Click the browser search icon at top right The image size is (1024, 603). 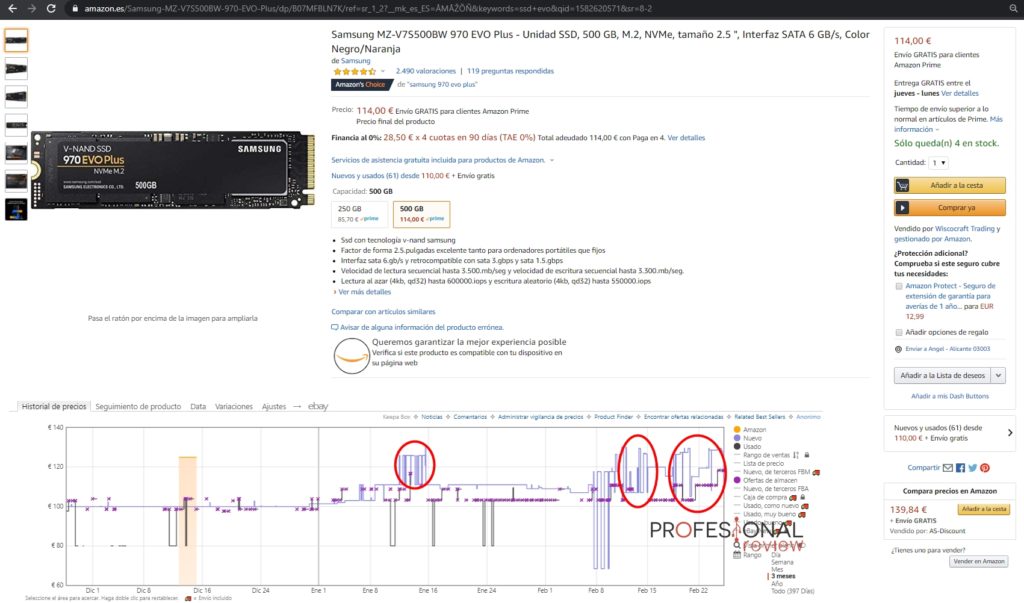click(x=1014, y=8)
